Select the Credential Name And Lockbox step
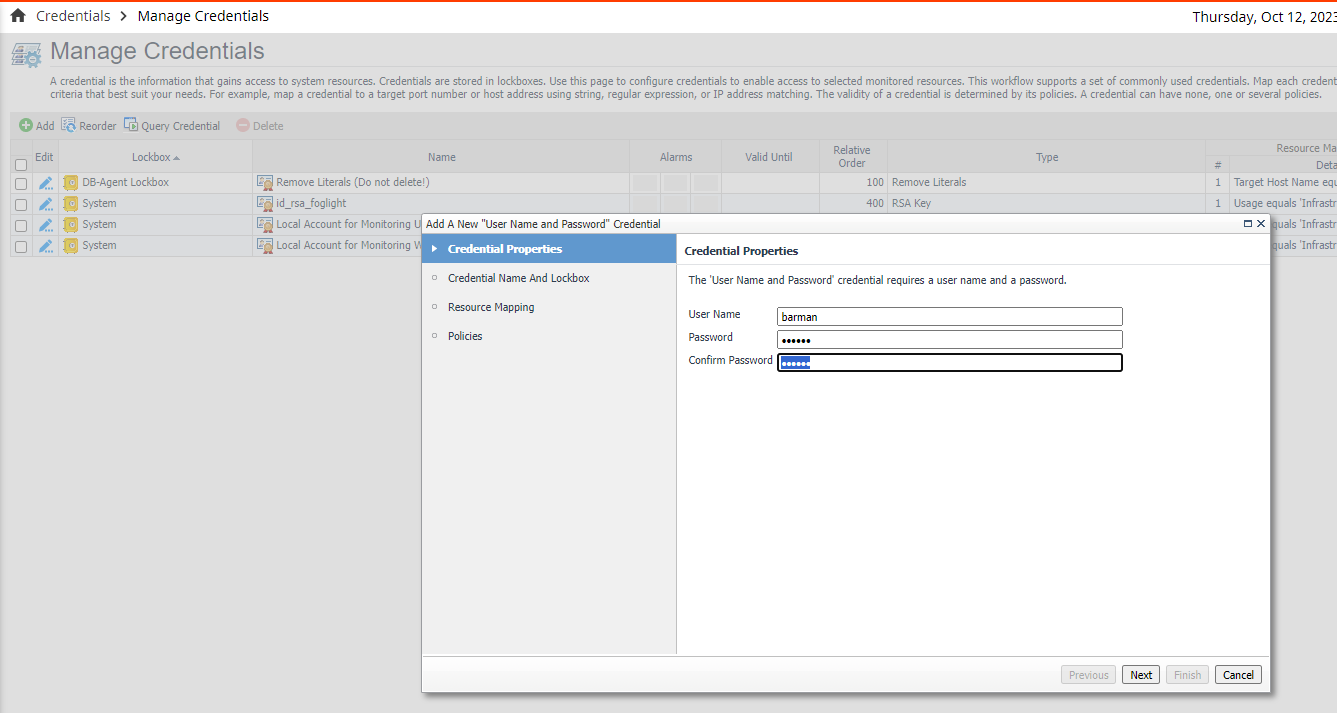 (518, 278)
